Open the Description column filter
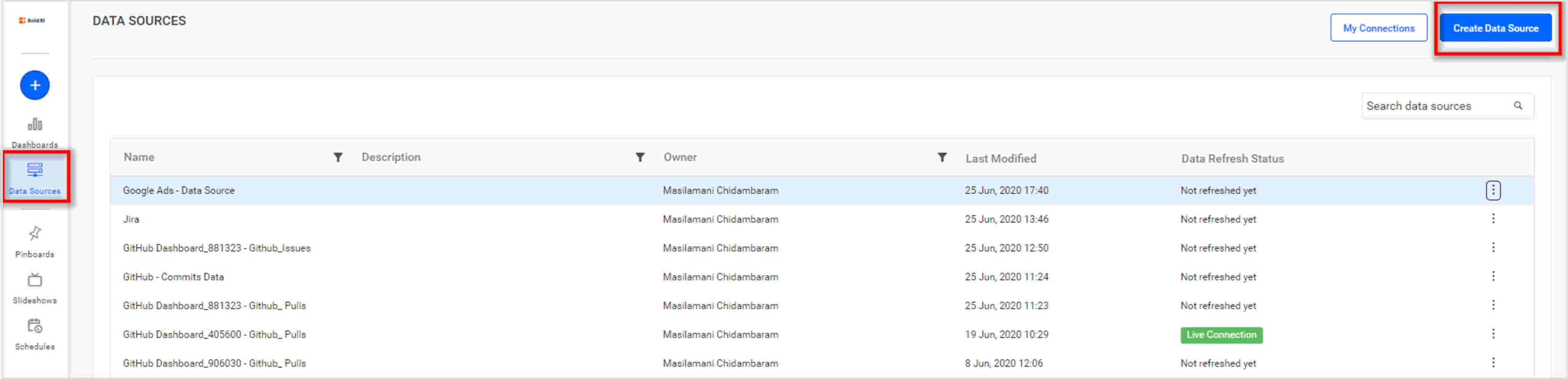 640,157
